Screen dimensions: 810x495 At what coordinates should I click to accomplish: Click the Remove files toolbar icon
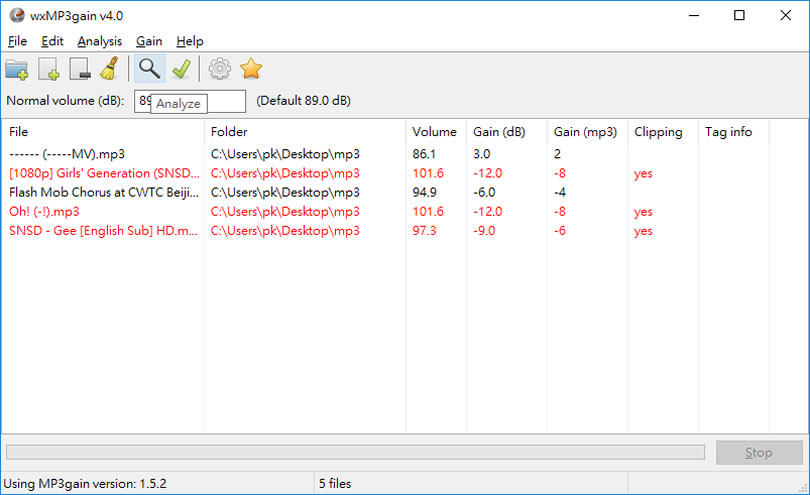(81, 69)
